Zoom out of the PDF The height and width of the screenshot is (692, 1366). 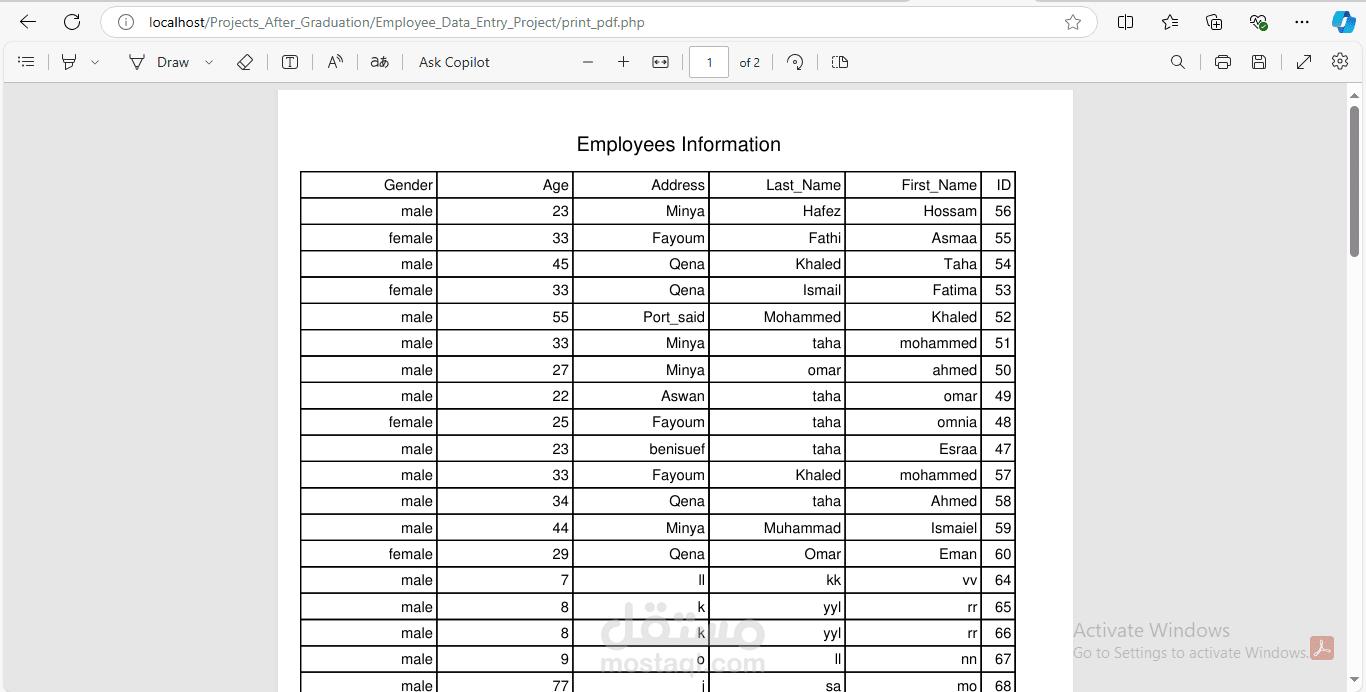[x=588, y=62]
